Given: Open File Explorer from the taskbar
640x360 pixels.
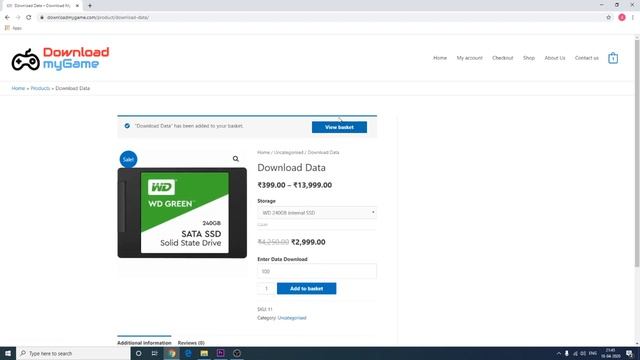Looking at the screenshot, I should click(x=204, y=353).
